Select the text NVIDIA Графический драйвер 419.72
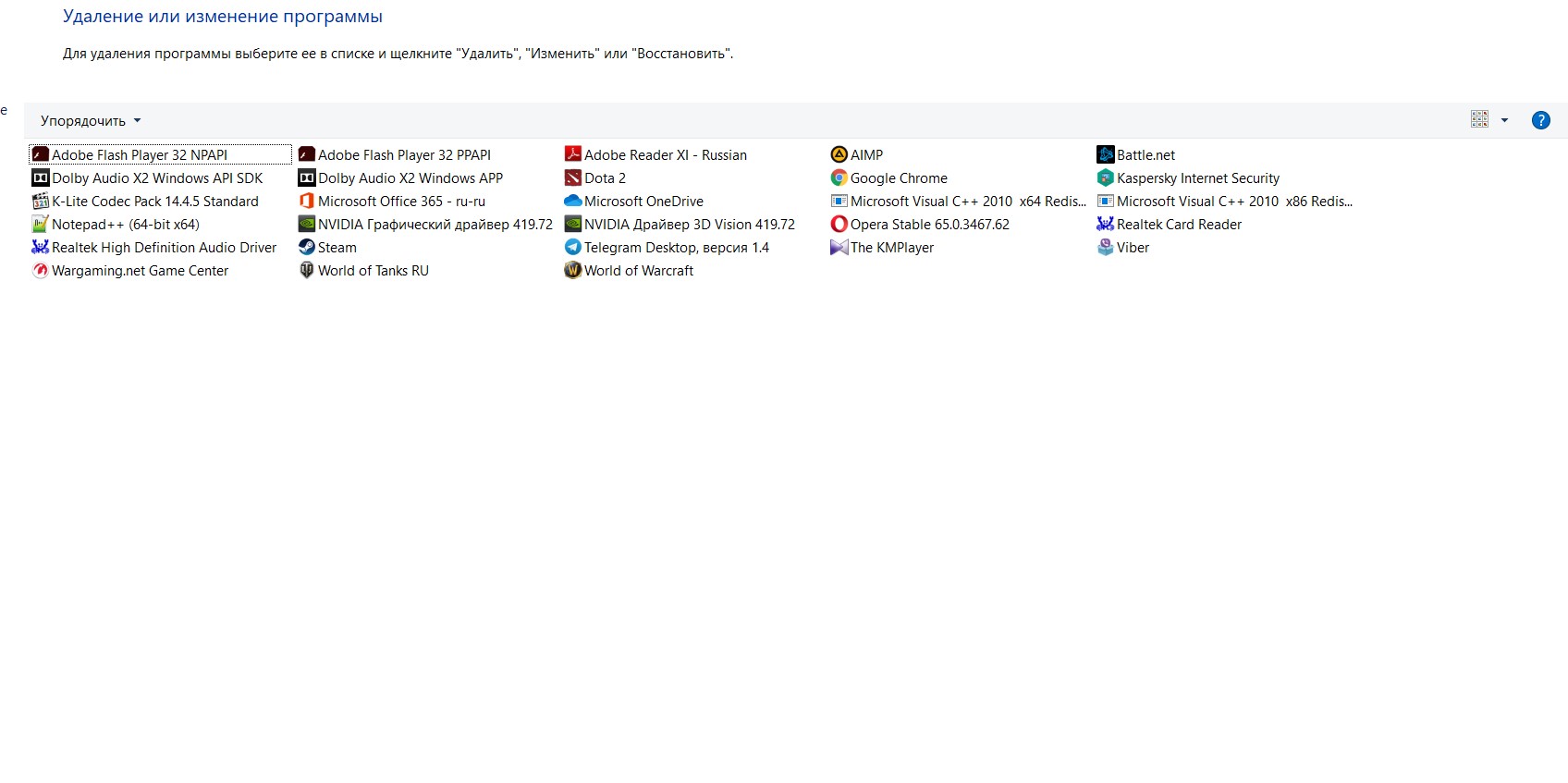The height and width of the screenshot is (783, 1568). coord(435,225)
